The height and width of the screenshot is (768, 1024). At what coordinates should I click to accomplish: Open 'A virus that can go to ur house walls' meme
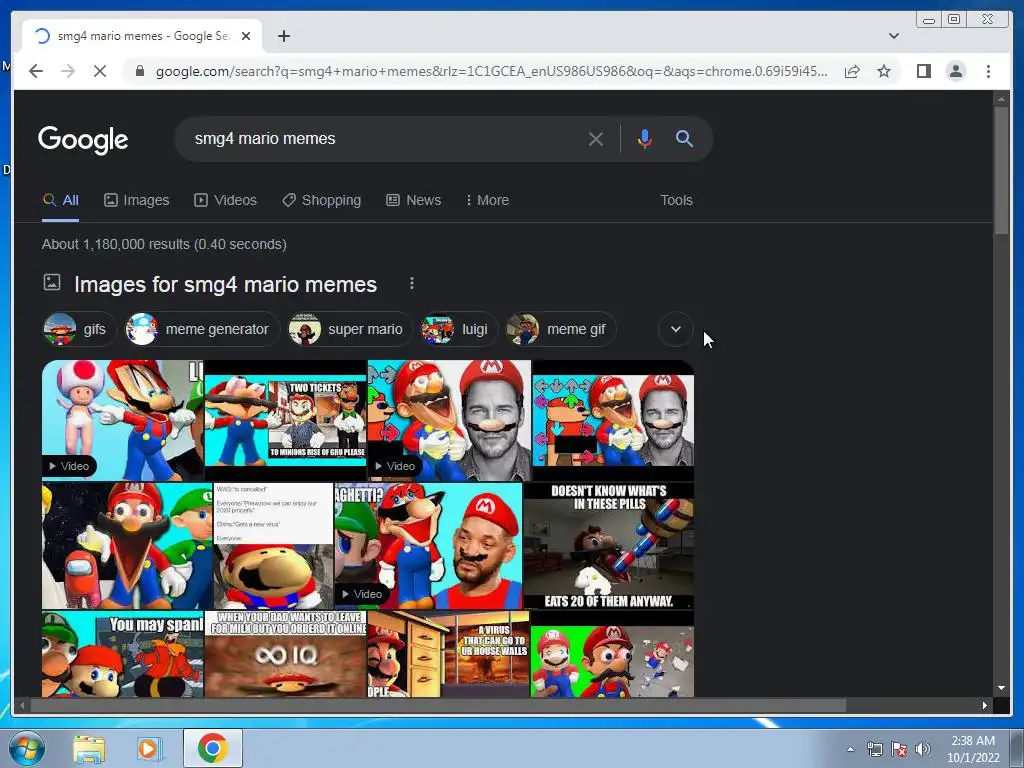pos(448,654)
